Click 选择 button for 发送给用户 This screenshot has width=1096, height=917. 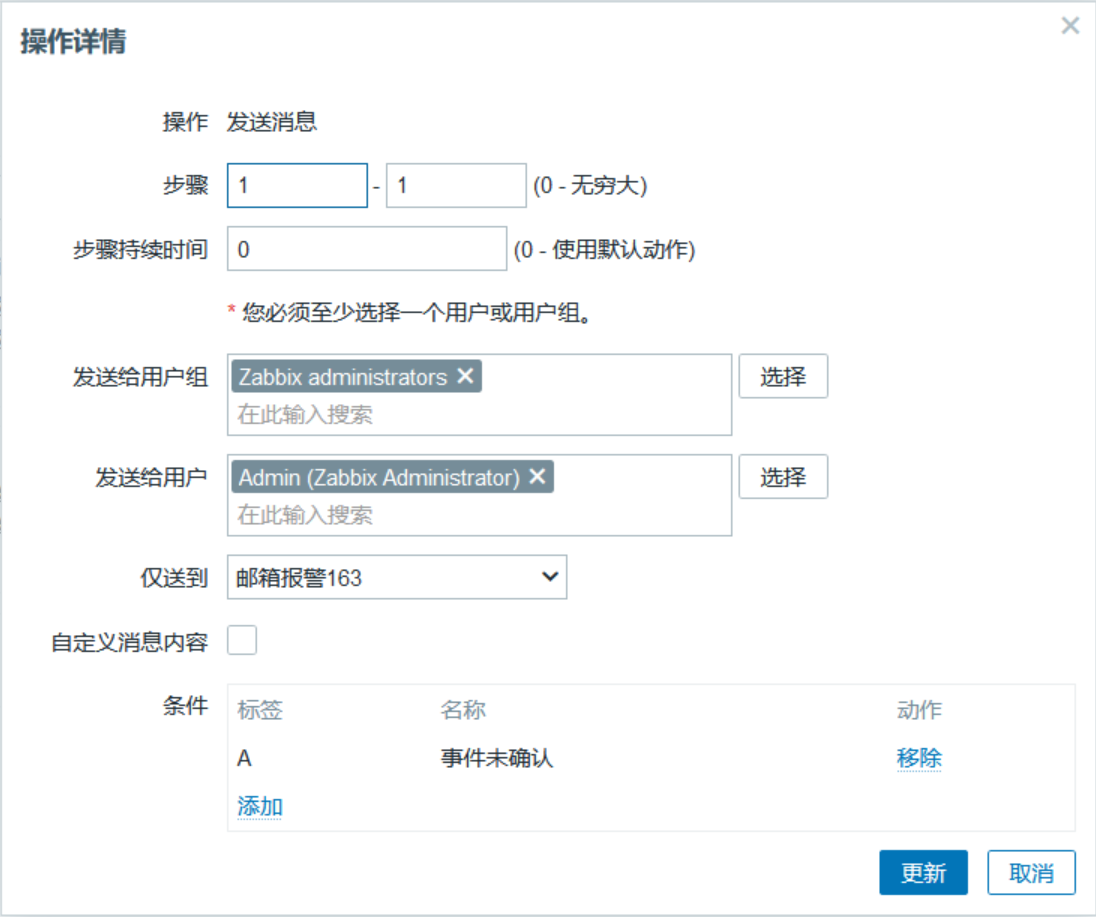pos(783,477)
